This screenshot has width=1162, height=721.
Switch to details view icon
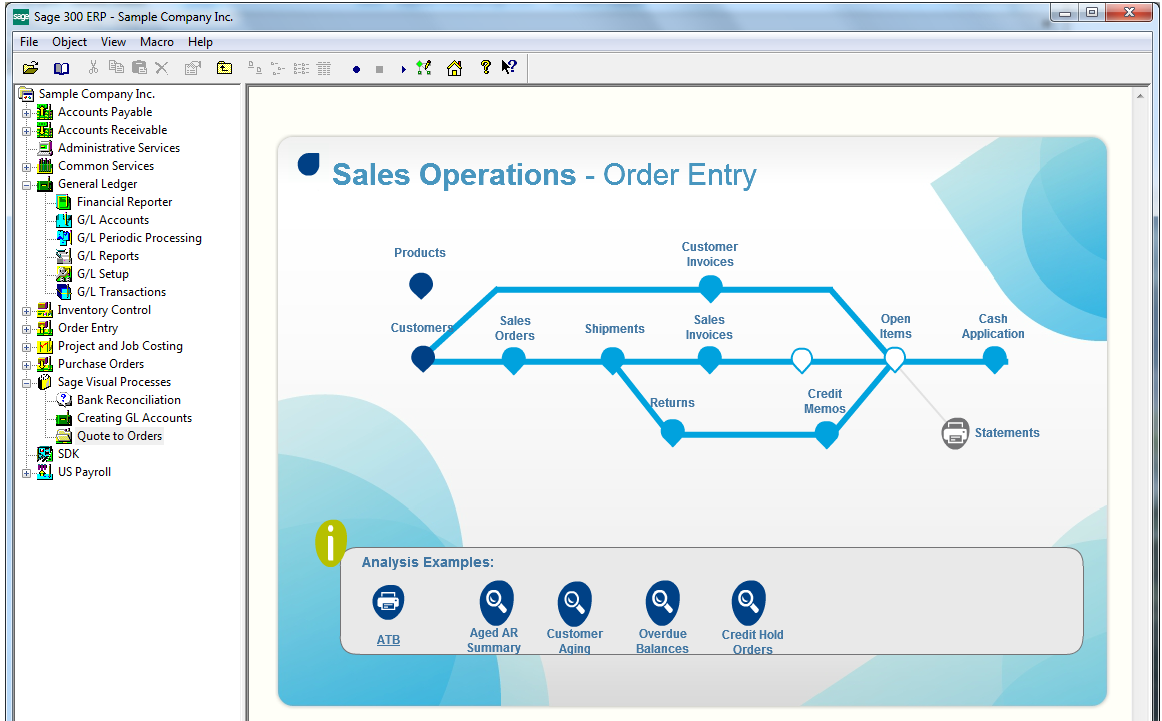324,69
